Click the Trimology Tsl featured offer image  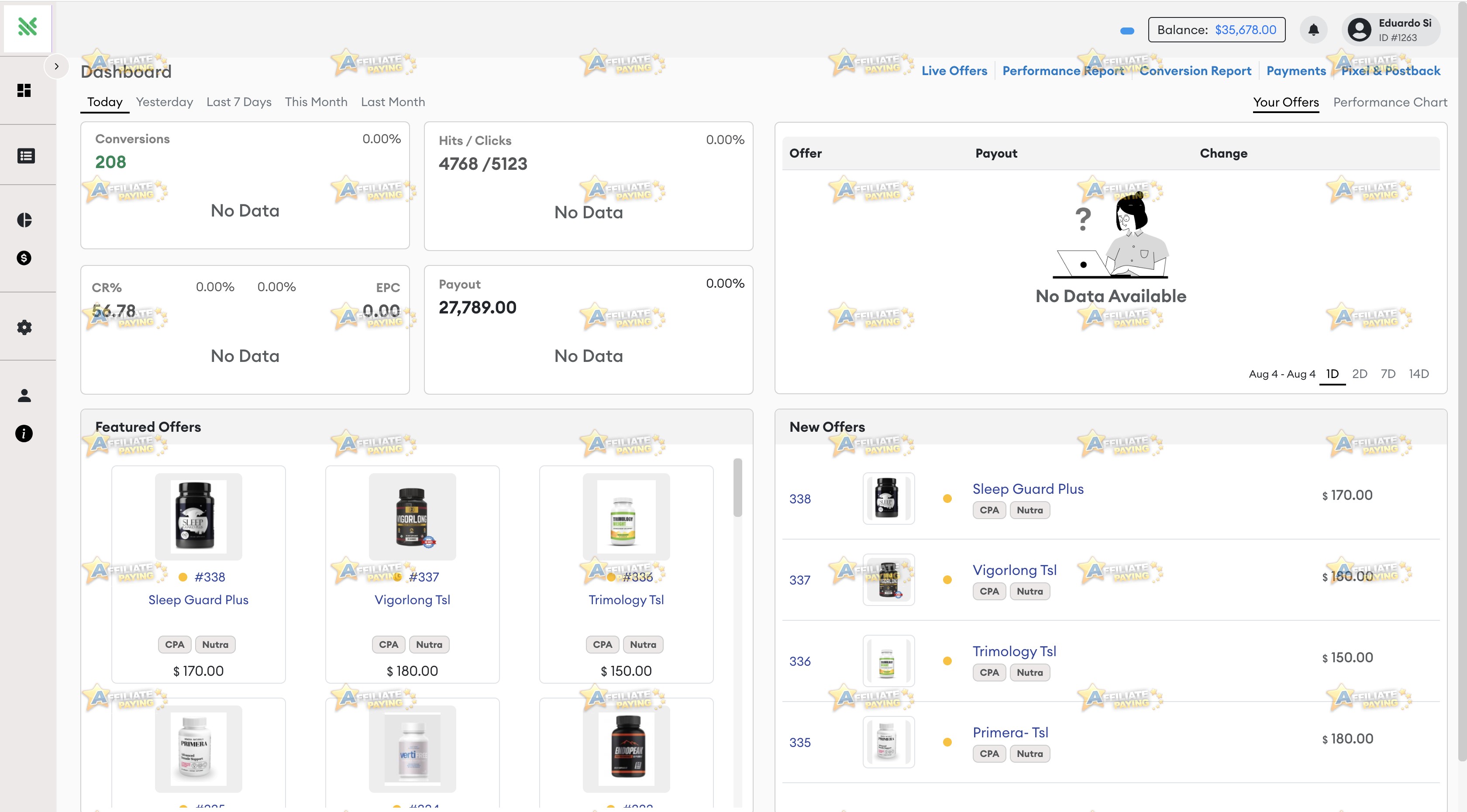click(x=627, y=516)
